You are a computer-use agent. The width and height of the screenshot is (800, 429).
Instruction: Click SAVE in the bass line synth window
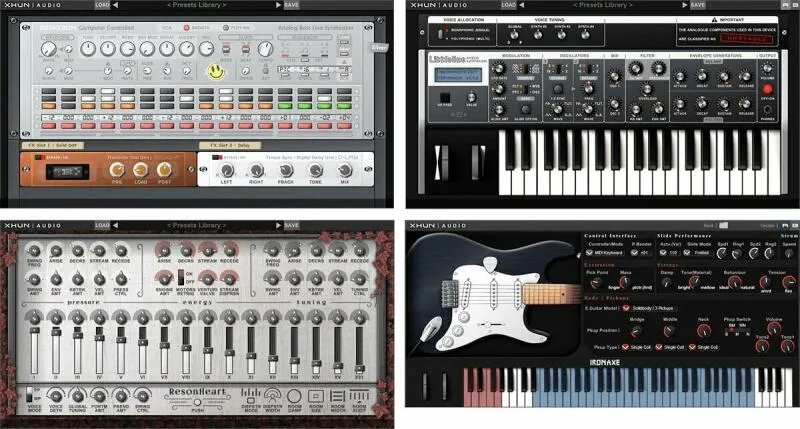point(291,5)
